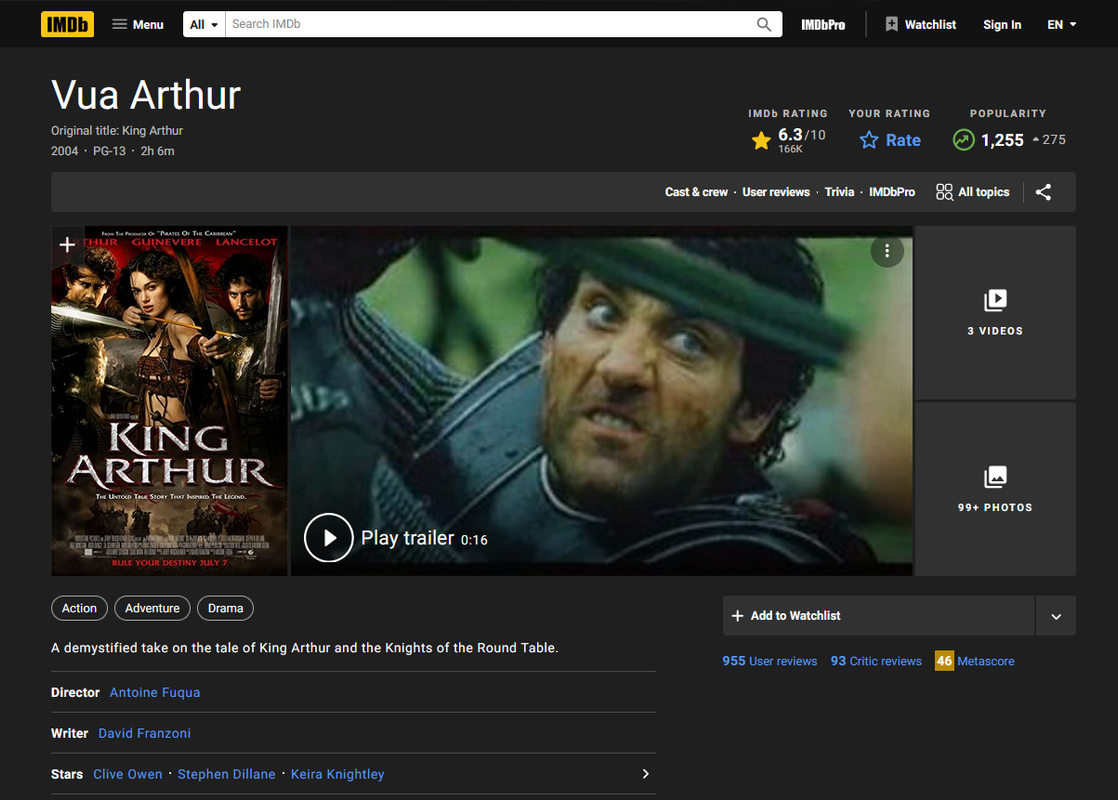Select the Adventure genre chip

(x=153, y=608)
